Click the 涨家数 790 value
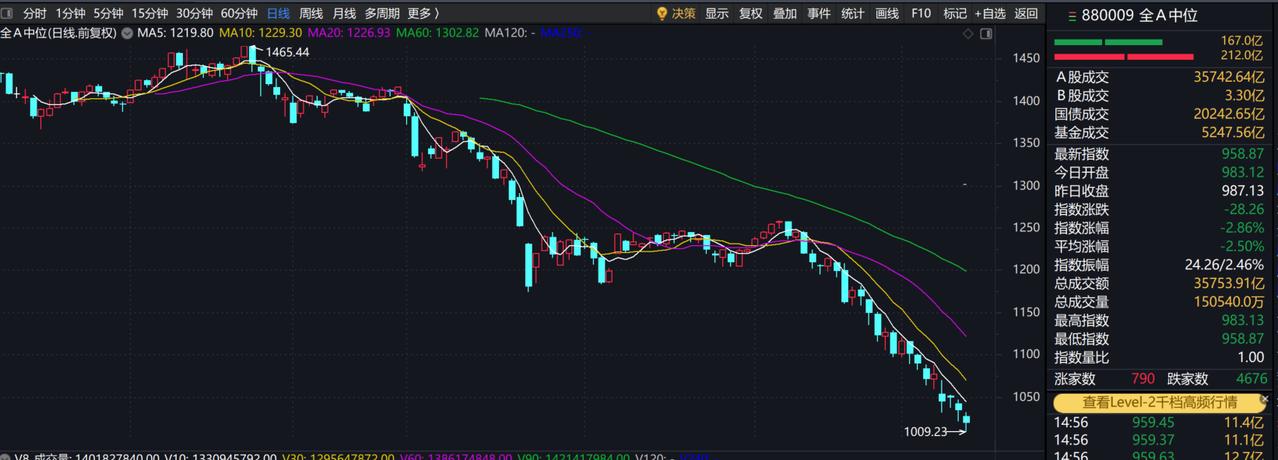Viewport: 1278px width, 460px height. click(1143, 379)
